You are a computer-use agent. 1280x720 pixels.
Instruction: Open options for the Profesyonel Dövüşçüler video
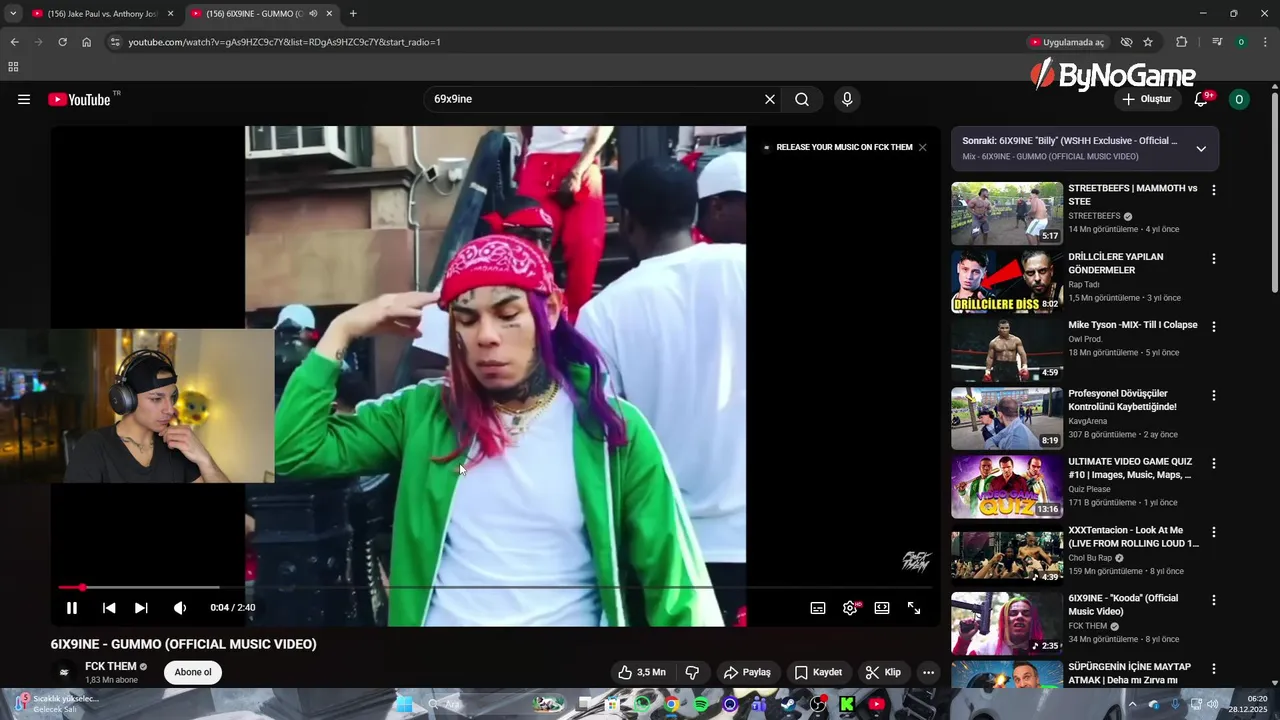click(1214, 395)
